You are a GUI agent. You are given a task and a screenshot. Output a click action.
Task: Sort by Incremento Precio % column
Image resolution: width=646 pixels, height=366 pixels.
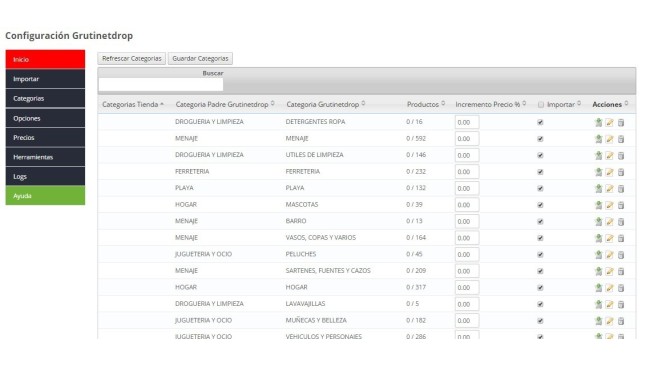point(491,104)
